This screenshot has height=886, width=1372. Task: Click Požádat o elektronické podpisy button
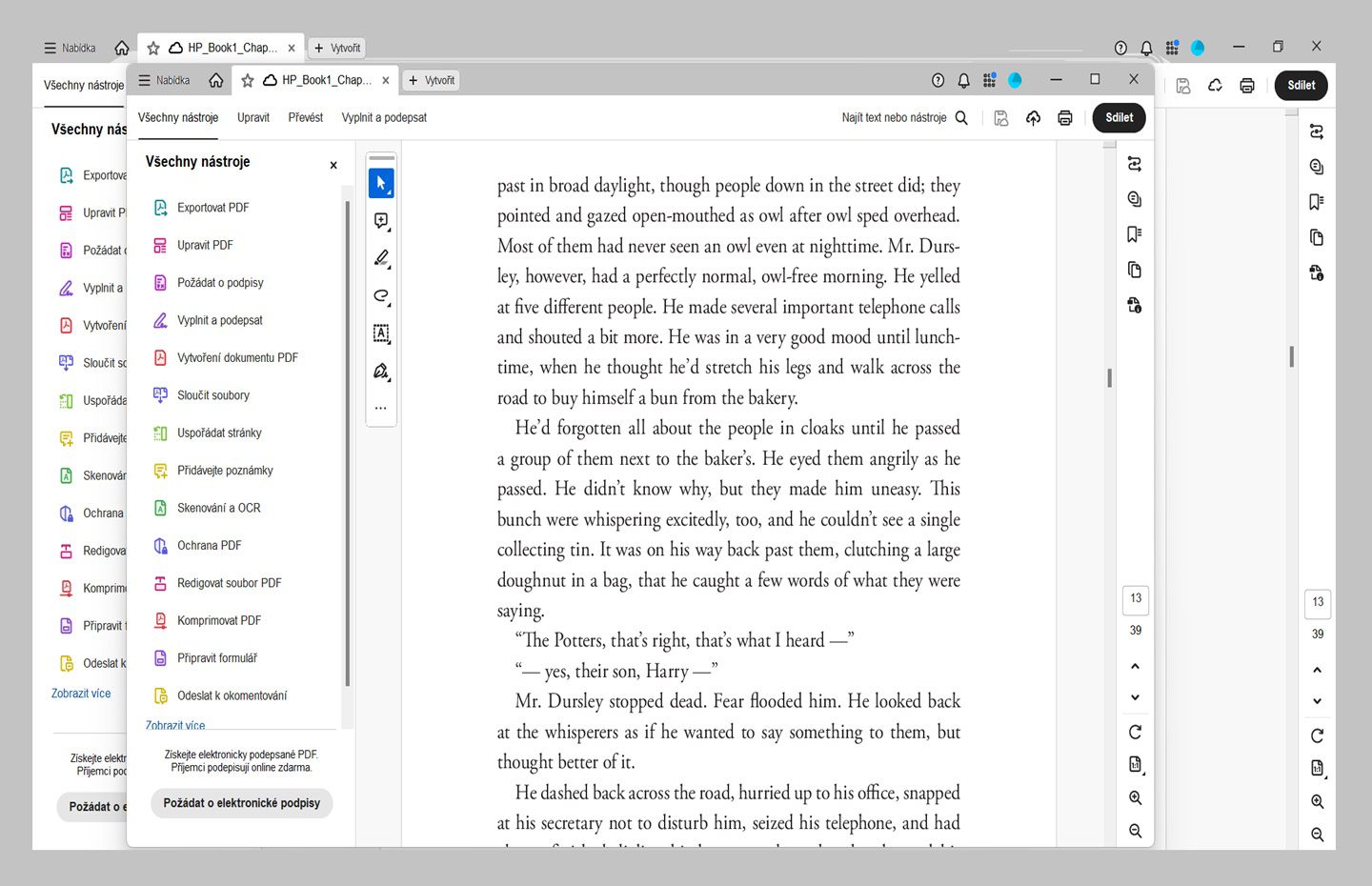242,803
